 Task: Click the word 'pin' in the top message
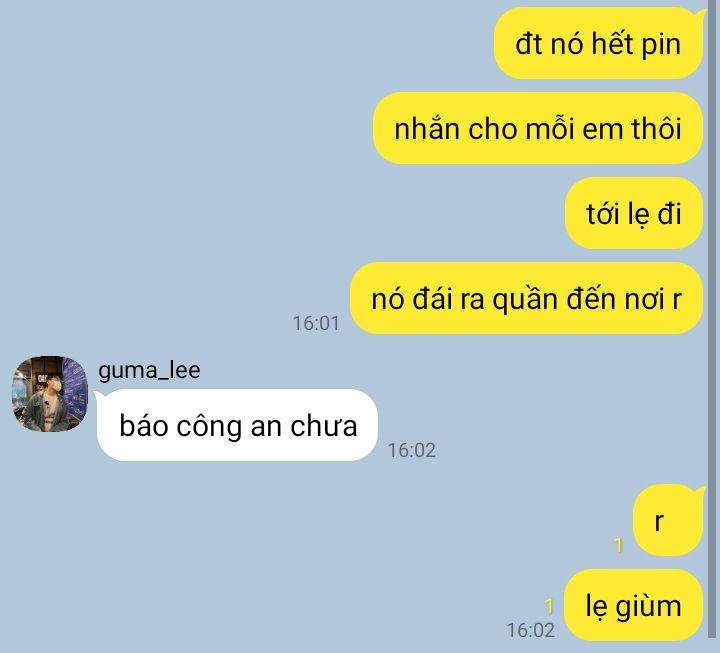tap(661, 45)
